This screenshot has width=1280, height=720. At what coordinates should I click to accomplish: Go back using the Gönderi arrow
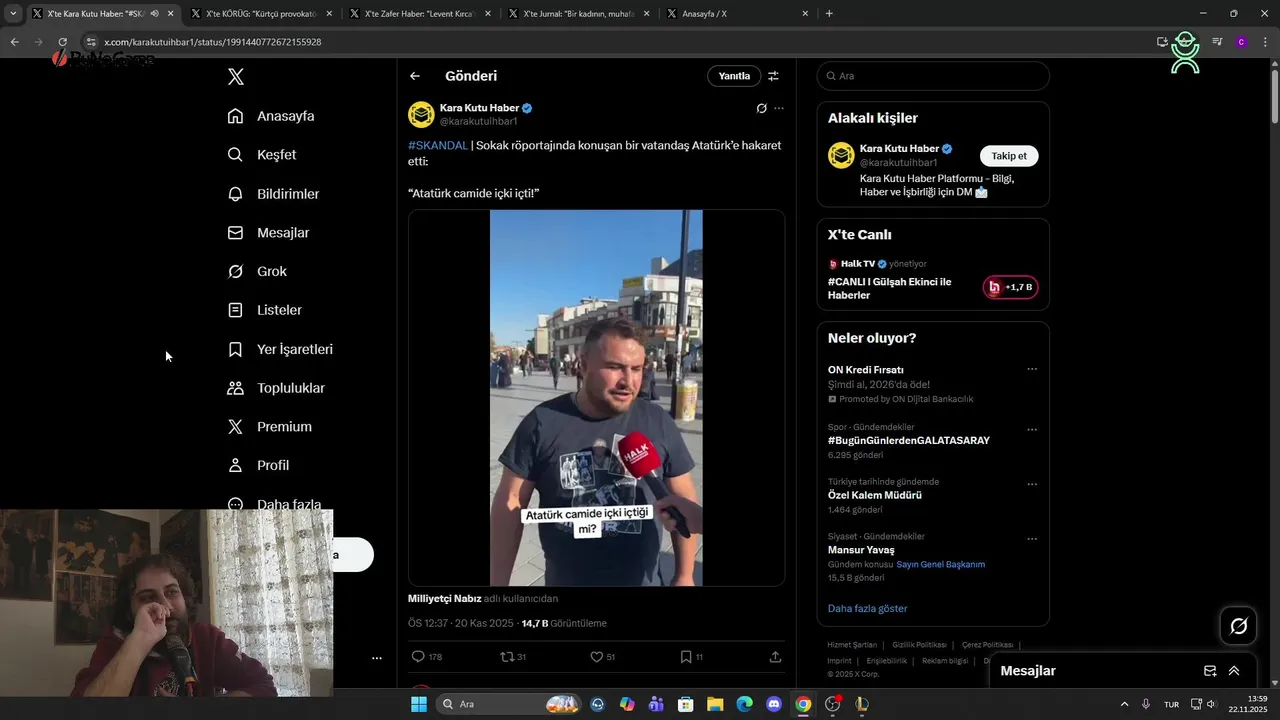[415, 76]
